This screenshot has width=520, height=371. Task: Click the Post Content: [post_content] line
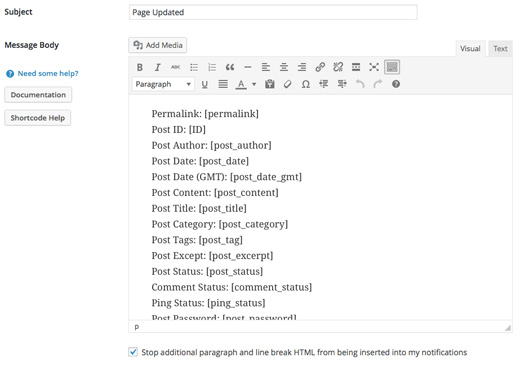pos(215,192)
